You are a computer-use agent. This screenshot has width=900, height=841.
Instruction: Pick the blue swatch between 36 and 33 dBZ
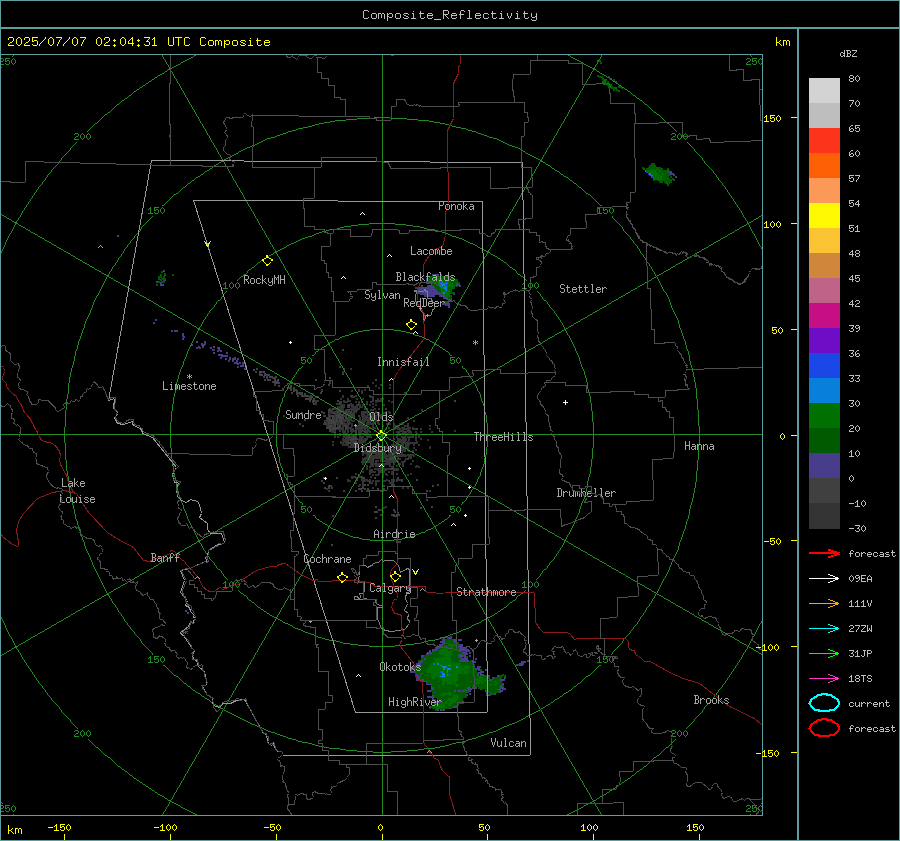click(824, 366)
